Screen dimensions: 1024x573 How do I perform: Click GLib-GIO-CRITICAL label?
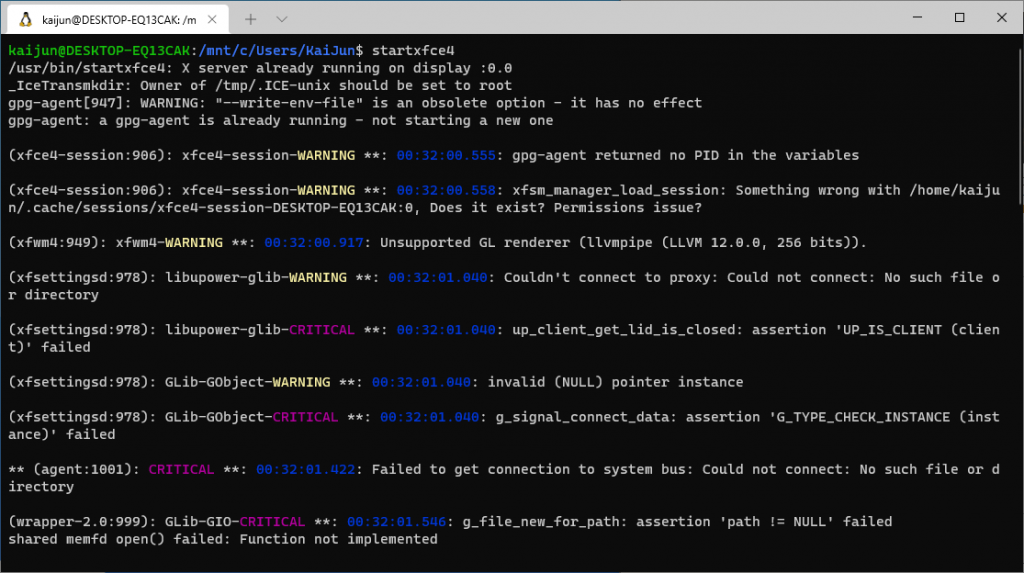234,521
